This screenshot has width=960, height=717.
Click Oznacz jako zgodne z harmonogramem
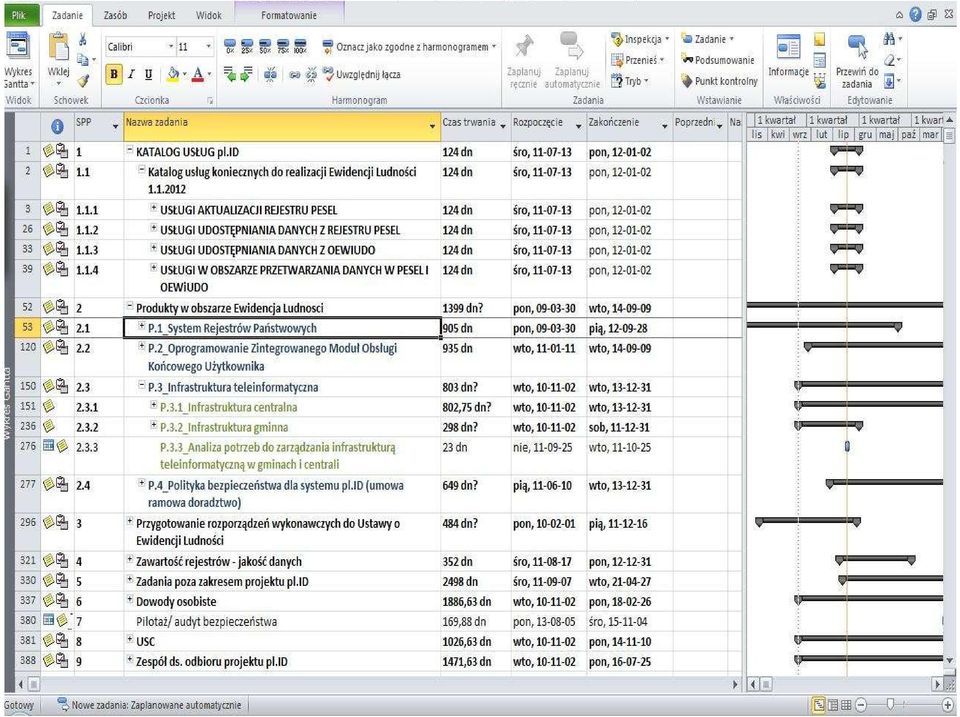click(x=408, y=47)
